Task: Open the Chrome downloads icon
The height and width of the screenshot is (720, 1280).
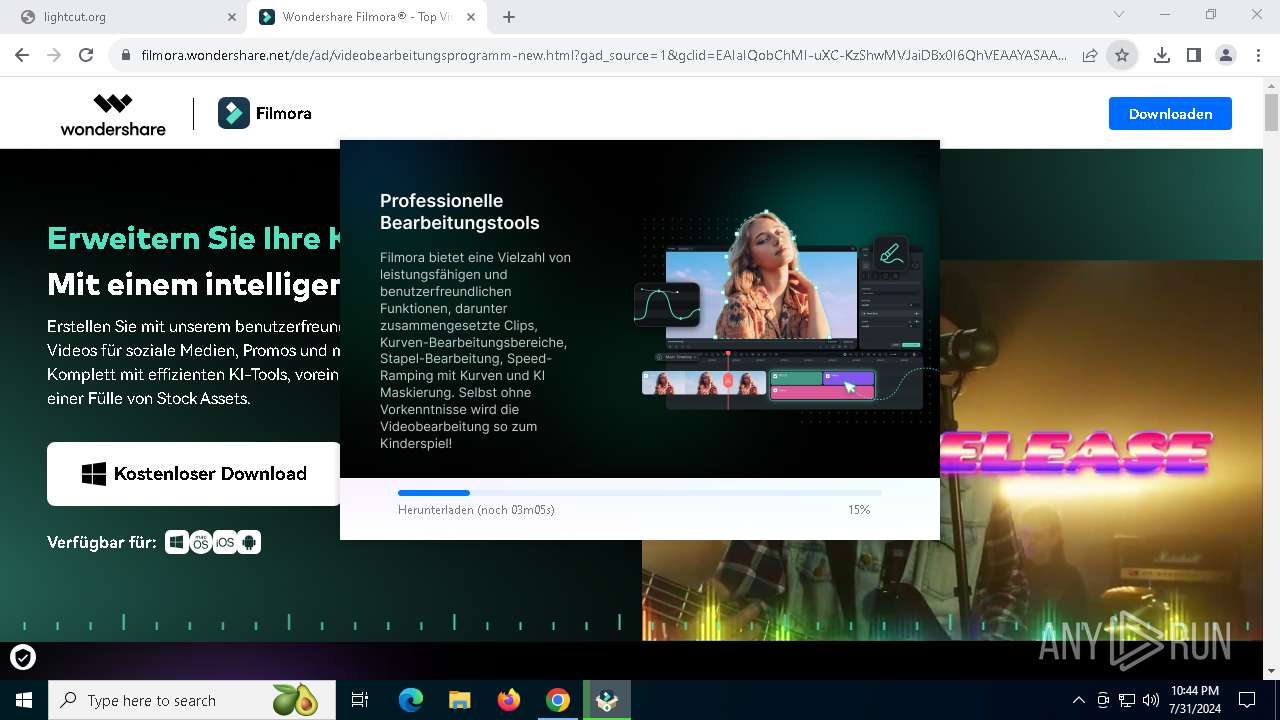Action: pos(1161,56)
